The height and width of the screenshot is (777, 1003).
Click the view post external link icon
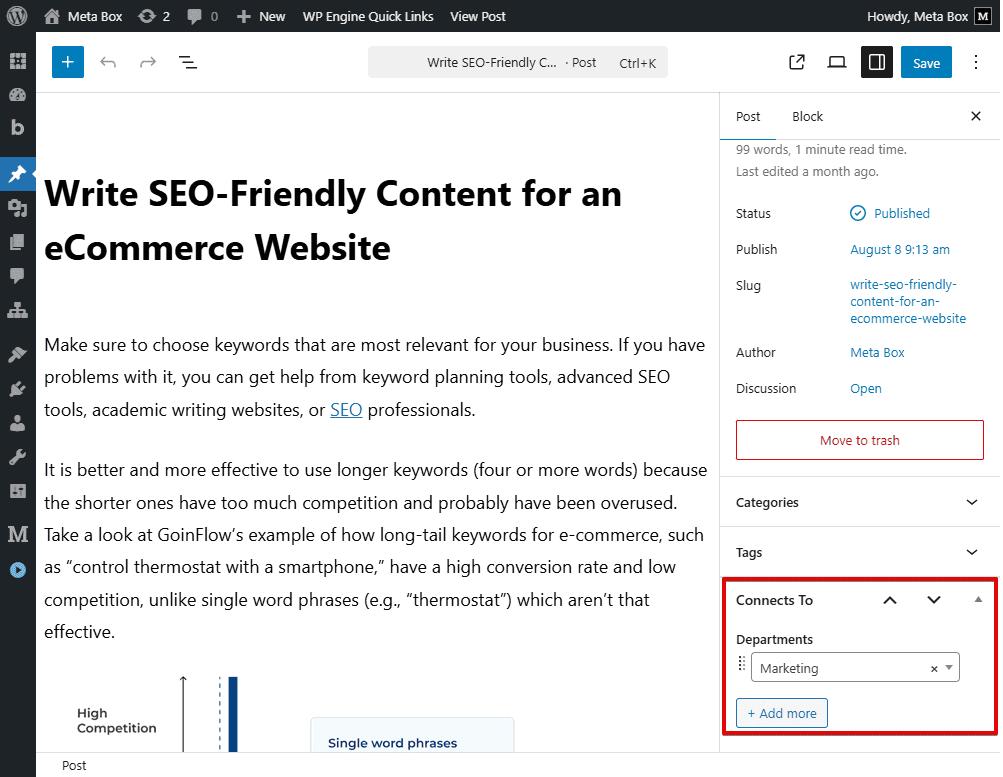tap(797, 62)
